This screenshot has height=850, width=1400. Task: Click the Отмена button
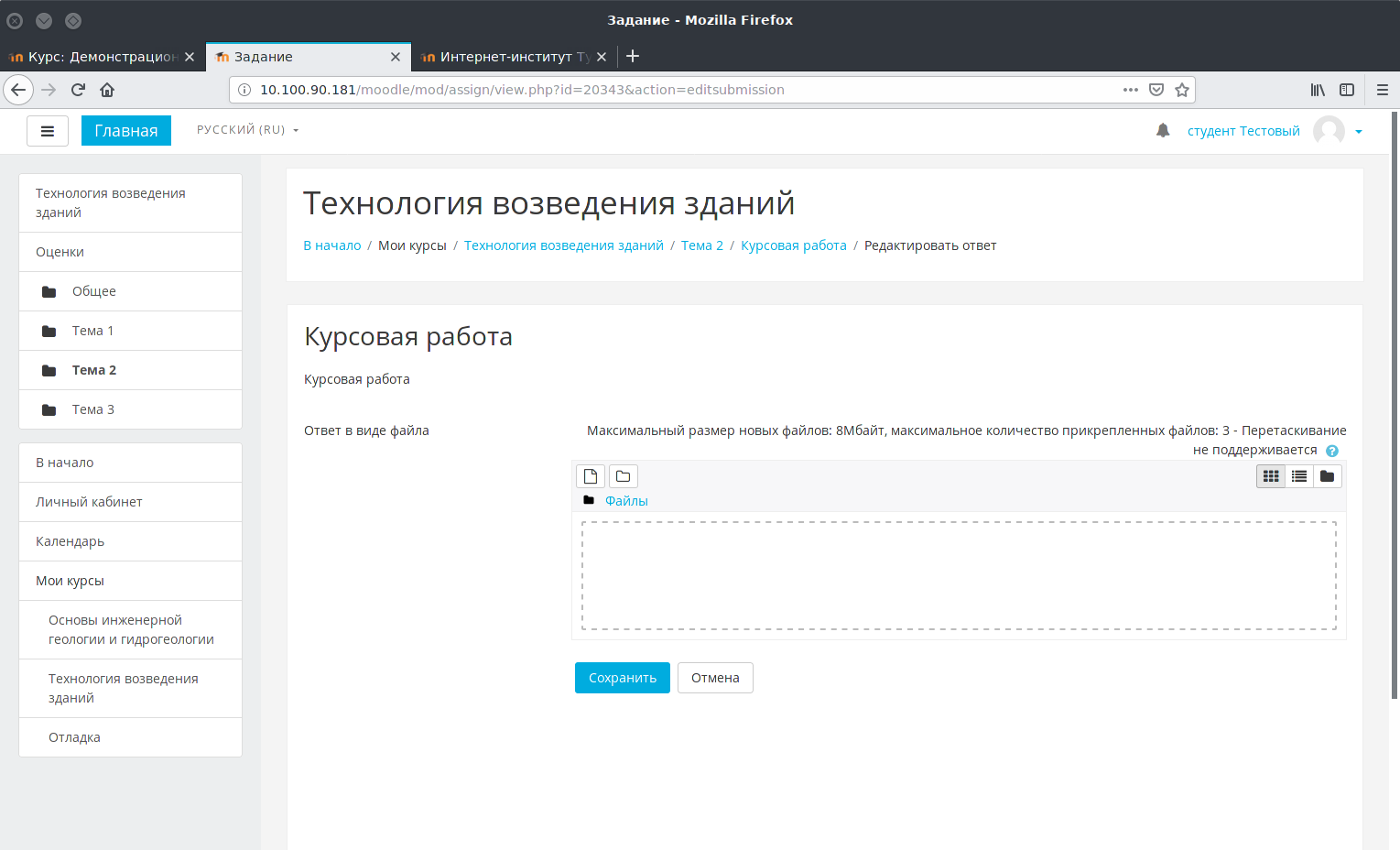[715, 678]
